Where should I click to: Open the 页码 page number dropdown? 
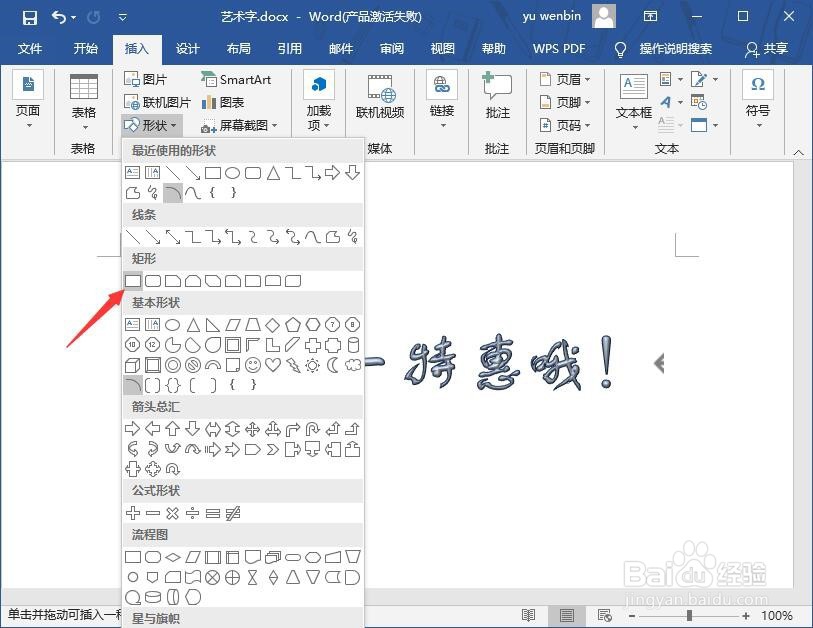coord(567,124)
